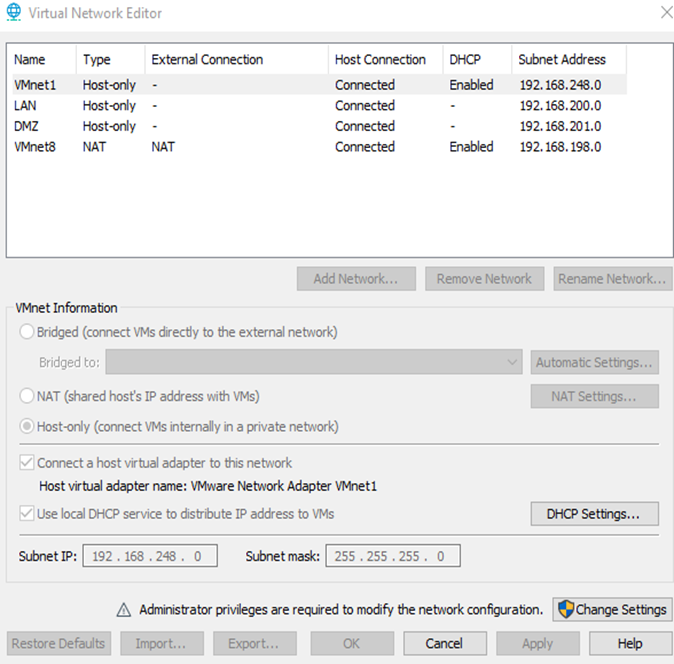Screen dimensions: 674x664
Task: Click the warning triangle icon beside administrator message
Action: coord(124,610)
